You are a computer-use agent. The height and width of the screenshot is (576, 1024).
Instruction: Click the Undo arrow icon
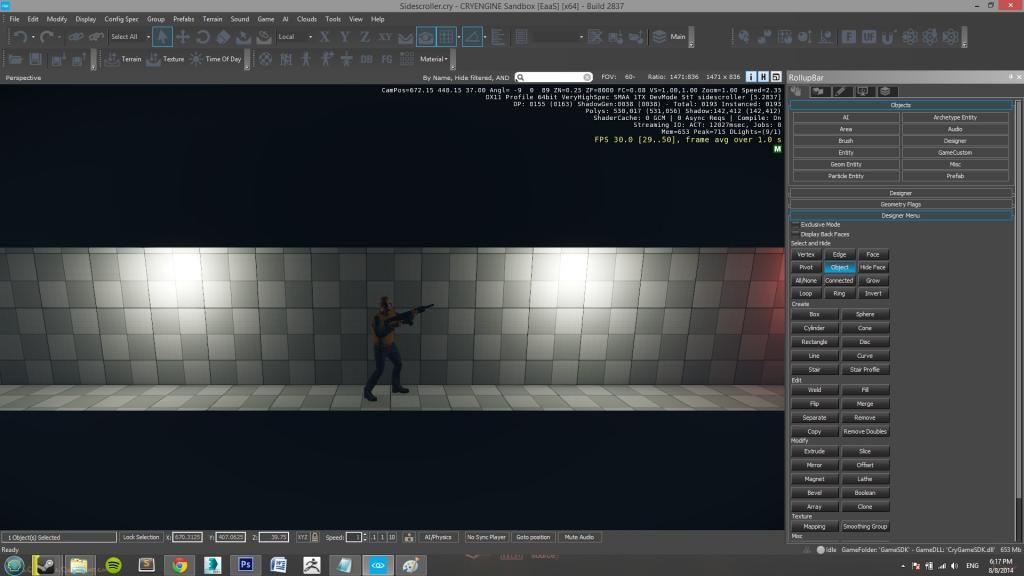point(19,37)
